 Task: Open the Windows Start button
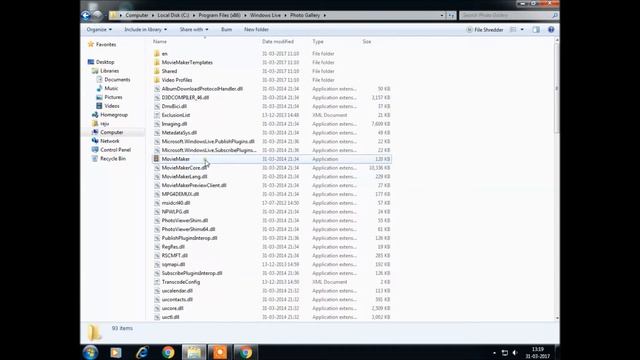click(91, 352)
